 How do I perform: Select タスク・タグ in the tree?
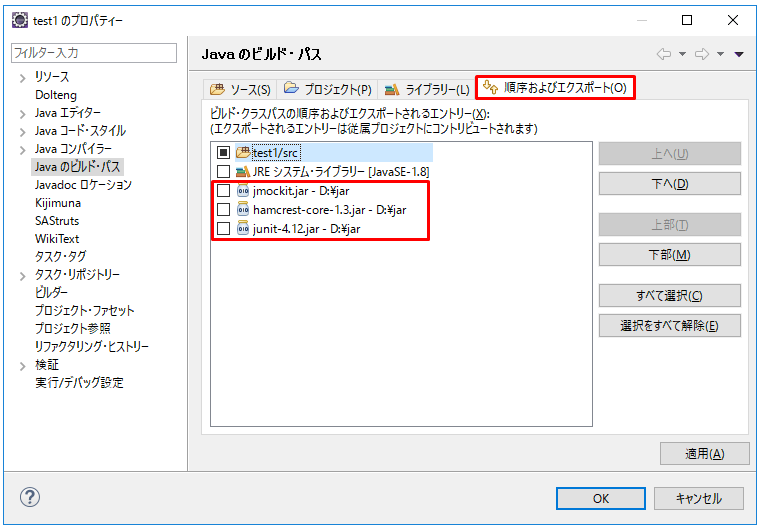[x=60, y=256]
